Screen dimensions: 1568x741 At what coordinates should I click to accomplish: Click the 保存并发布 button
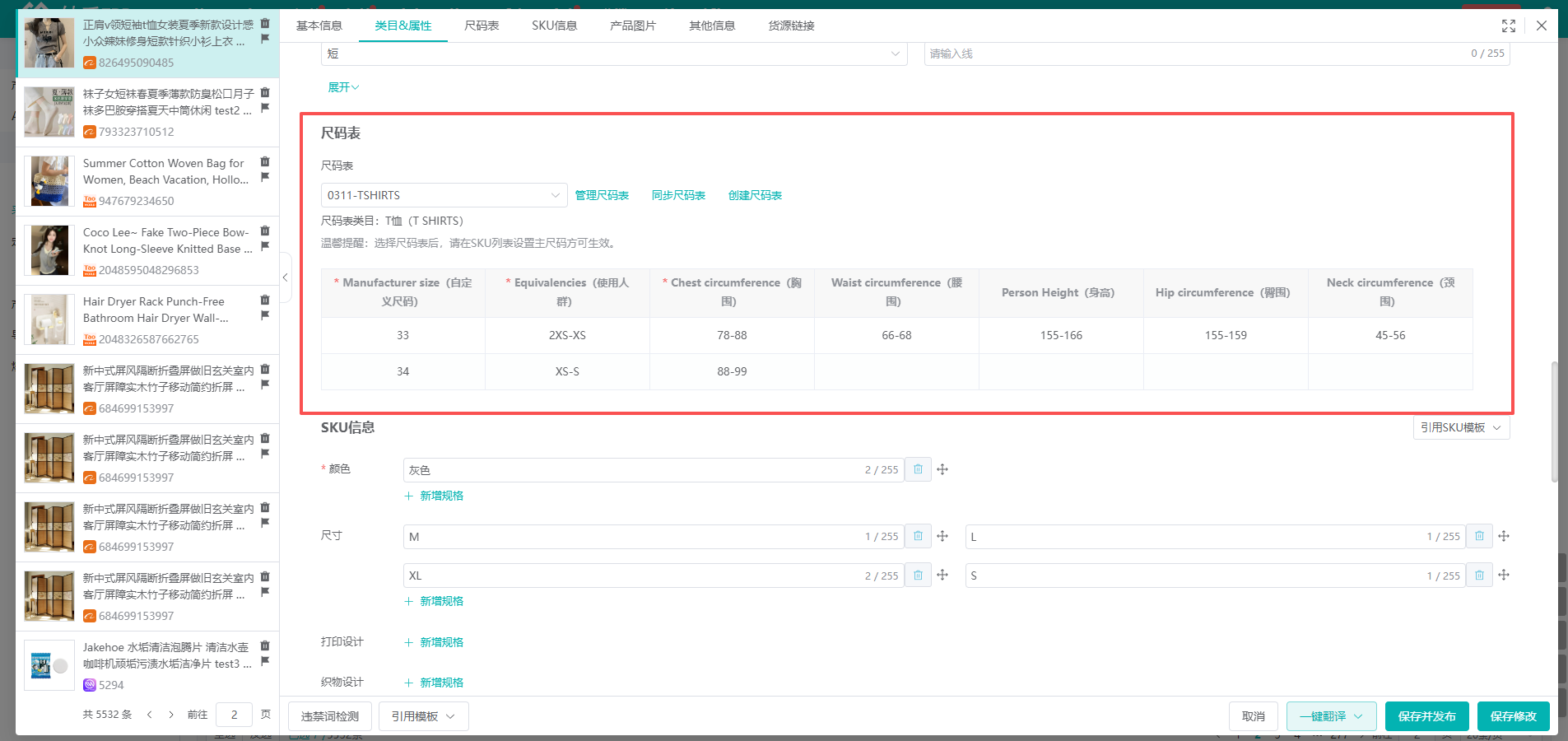pyautogui.click(x=1426, y=716)
